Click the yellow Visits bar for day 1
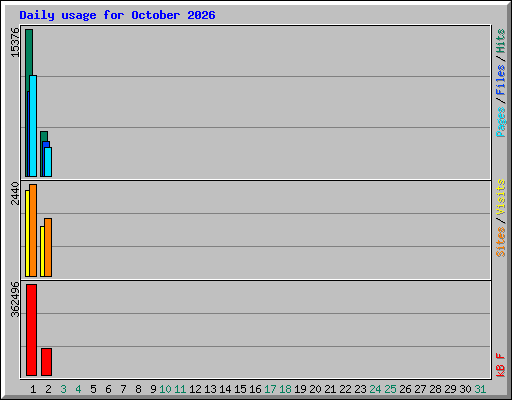 point(27,233)
